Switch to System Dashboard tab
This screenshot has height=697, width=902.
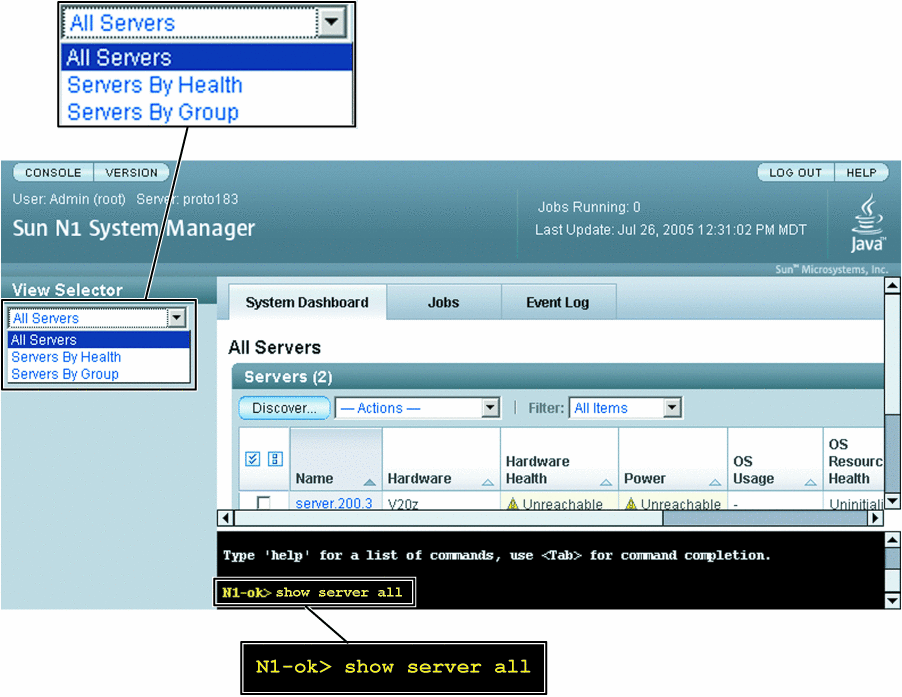[x=307, y=302]
